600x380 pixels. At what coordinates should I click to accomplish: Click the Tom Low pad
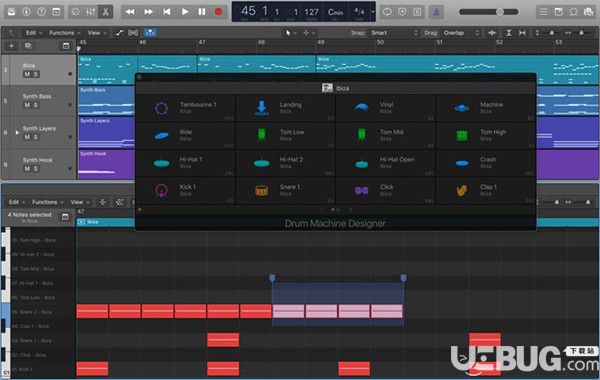pyautogui.click(x=285, y=135)
